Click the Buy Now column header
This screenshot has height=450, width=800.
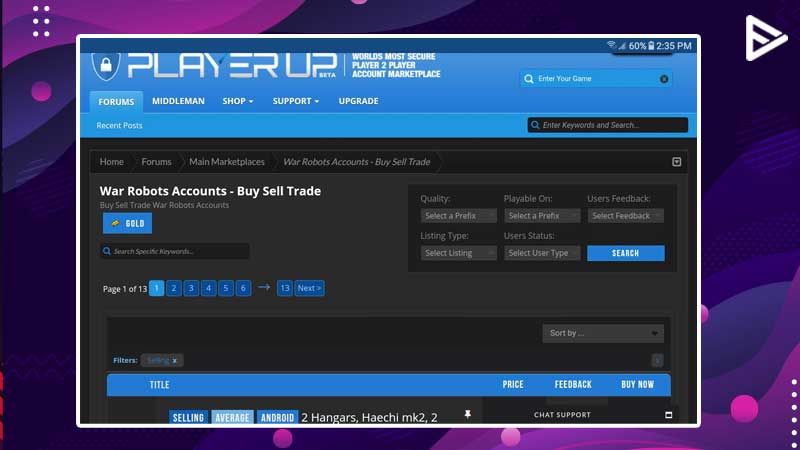click(637, 385)
